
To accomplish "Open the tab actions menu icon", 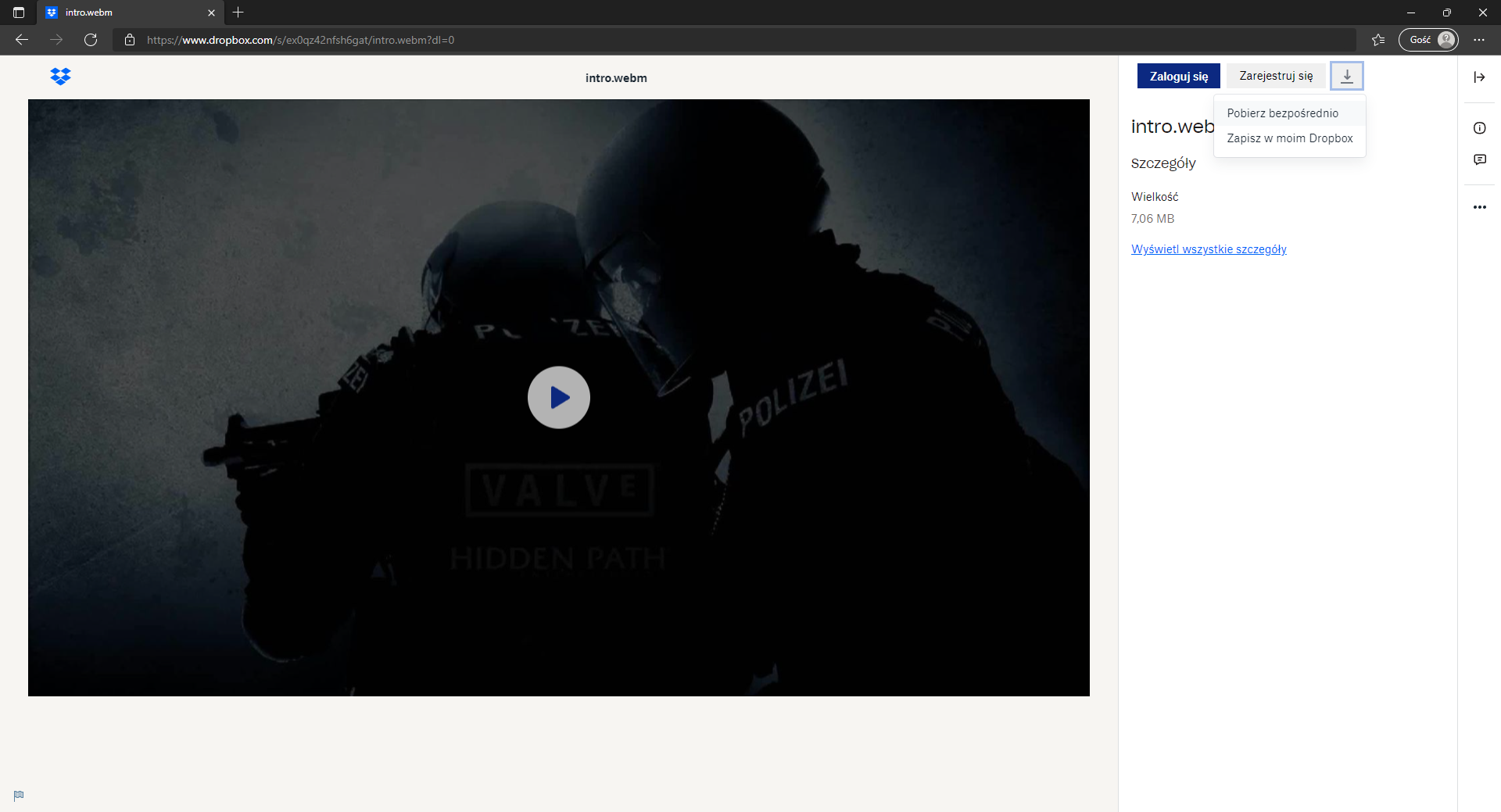I will (19, 13).
